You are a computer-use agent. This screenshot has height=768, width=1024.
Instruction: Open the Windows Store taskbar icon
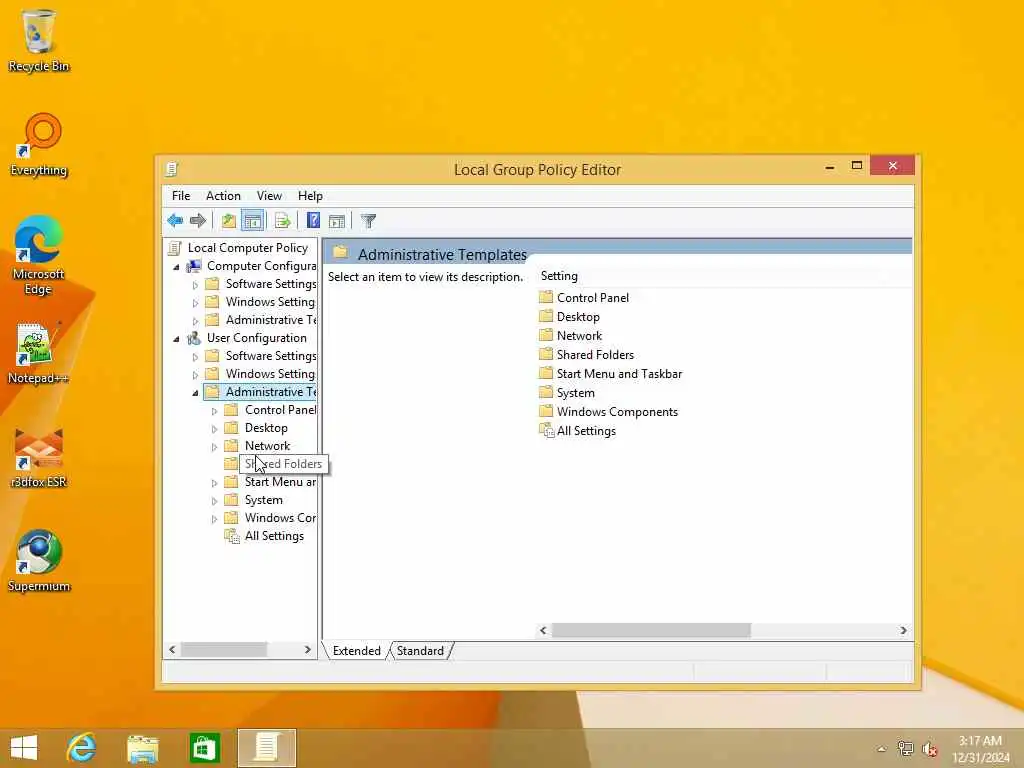tap(204, 748)
